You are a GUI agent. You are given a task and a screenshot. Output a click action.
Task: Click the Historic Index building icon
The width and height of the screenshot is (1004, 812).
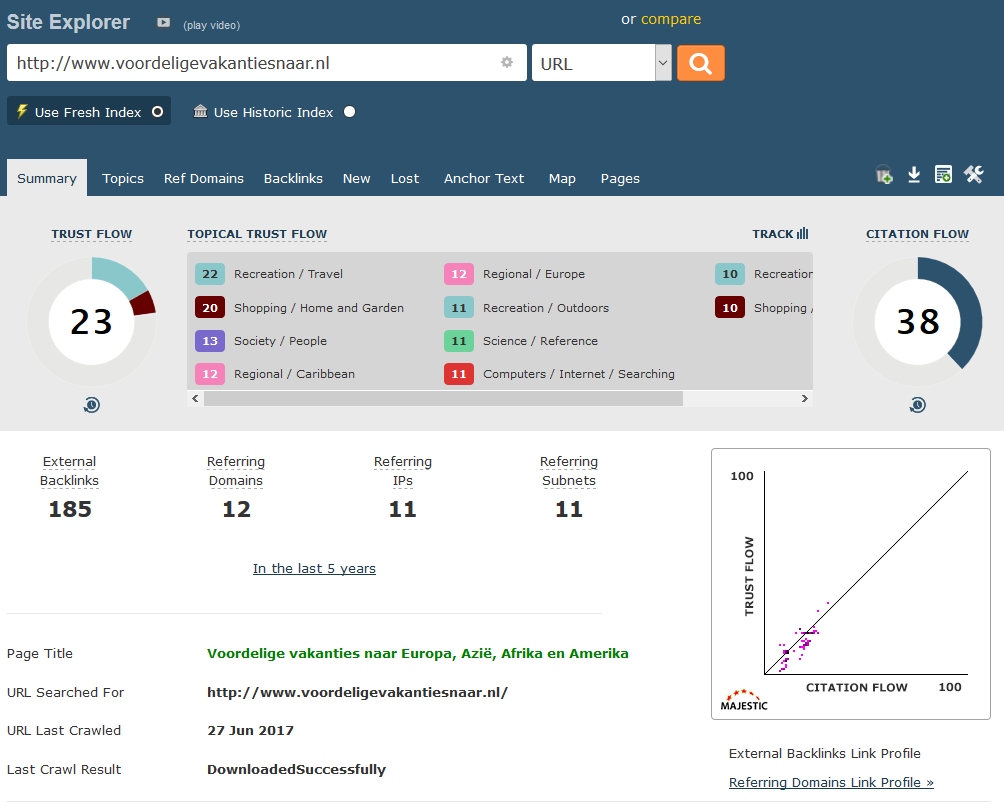click(200, 111)
